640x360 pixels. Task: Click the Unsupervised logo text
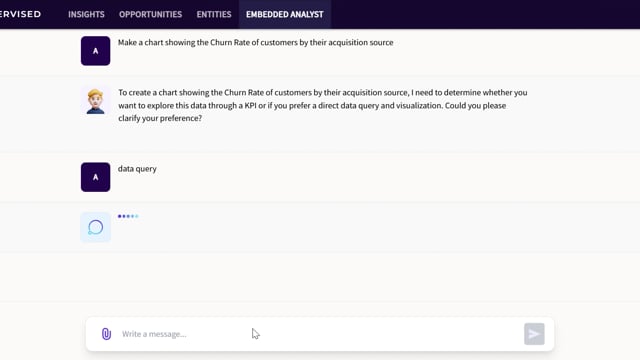tap(20, 14)
